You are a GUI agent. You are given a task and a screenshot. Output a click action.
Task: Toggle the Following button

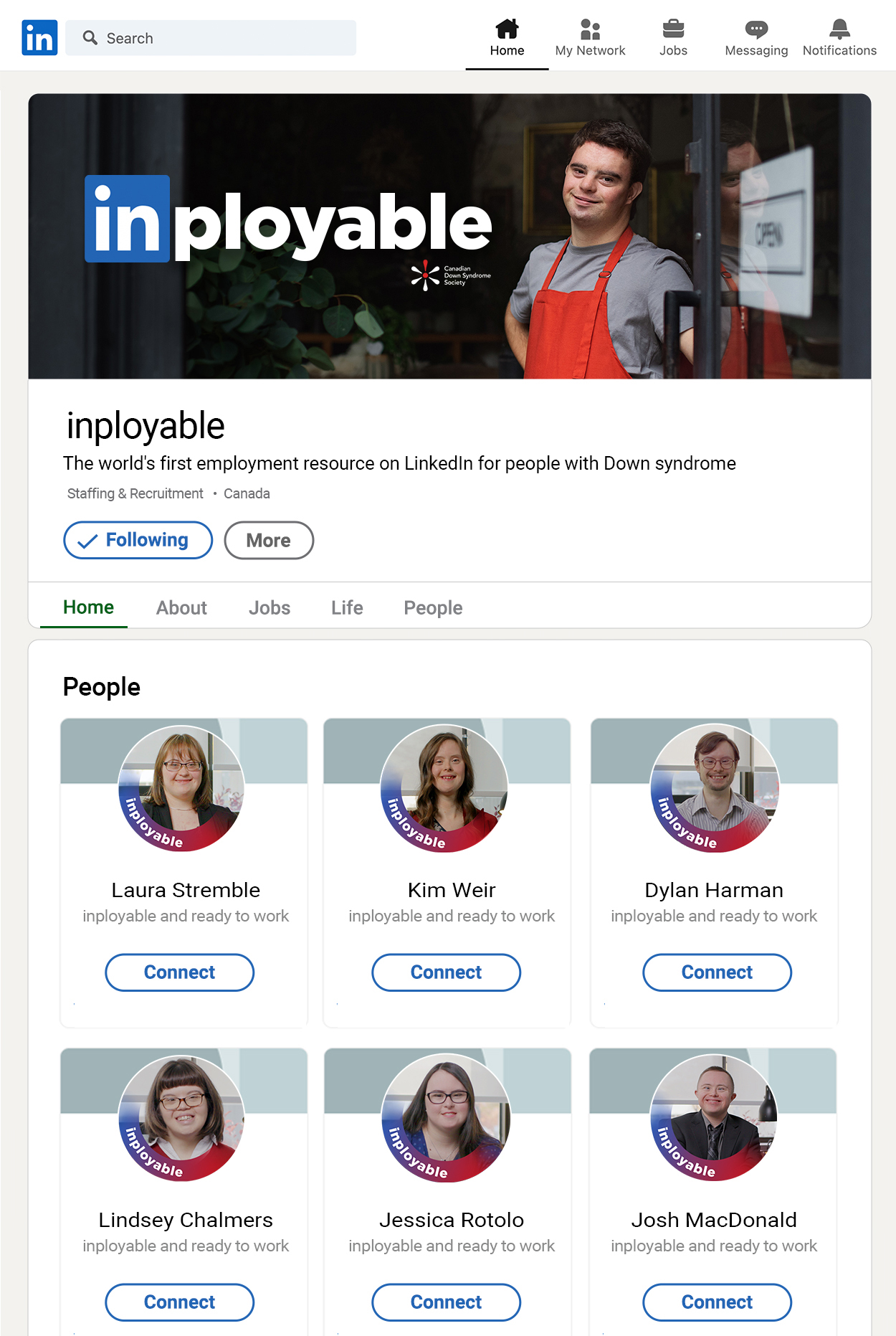[x=138, y=540]
